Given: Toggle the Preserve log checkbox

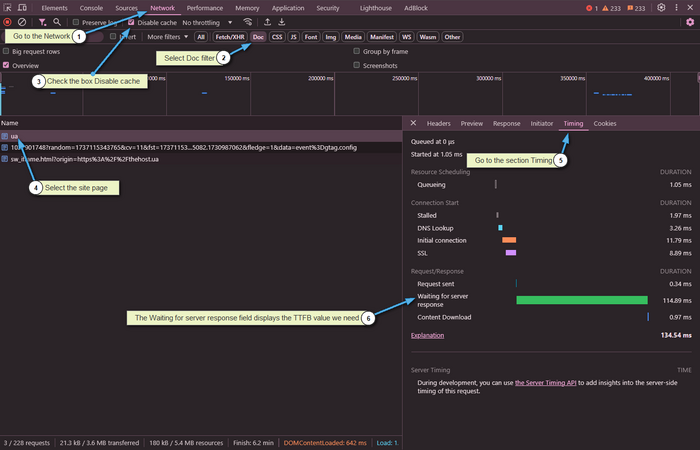Looking at the screenshot, I should (75, 22).
